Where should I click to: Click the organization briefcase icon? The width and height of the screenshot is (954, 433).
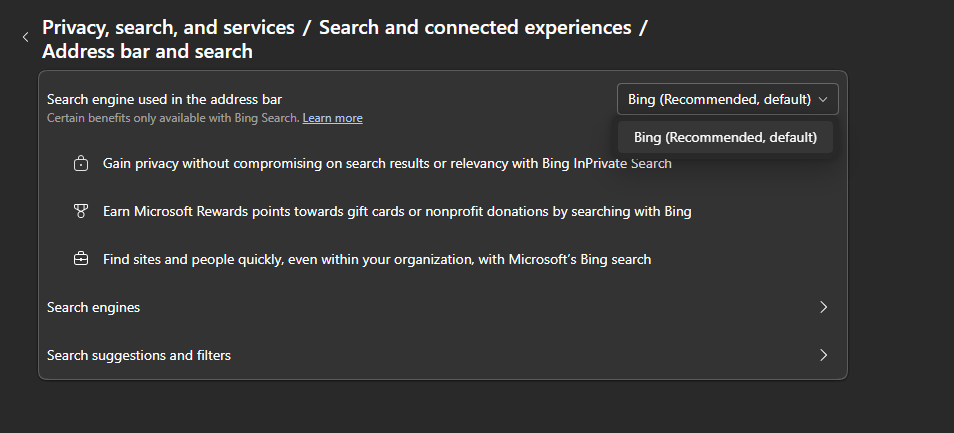81,259
